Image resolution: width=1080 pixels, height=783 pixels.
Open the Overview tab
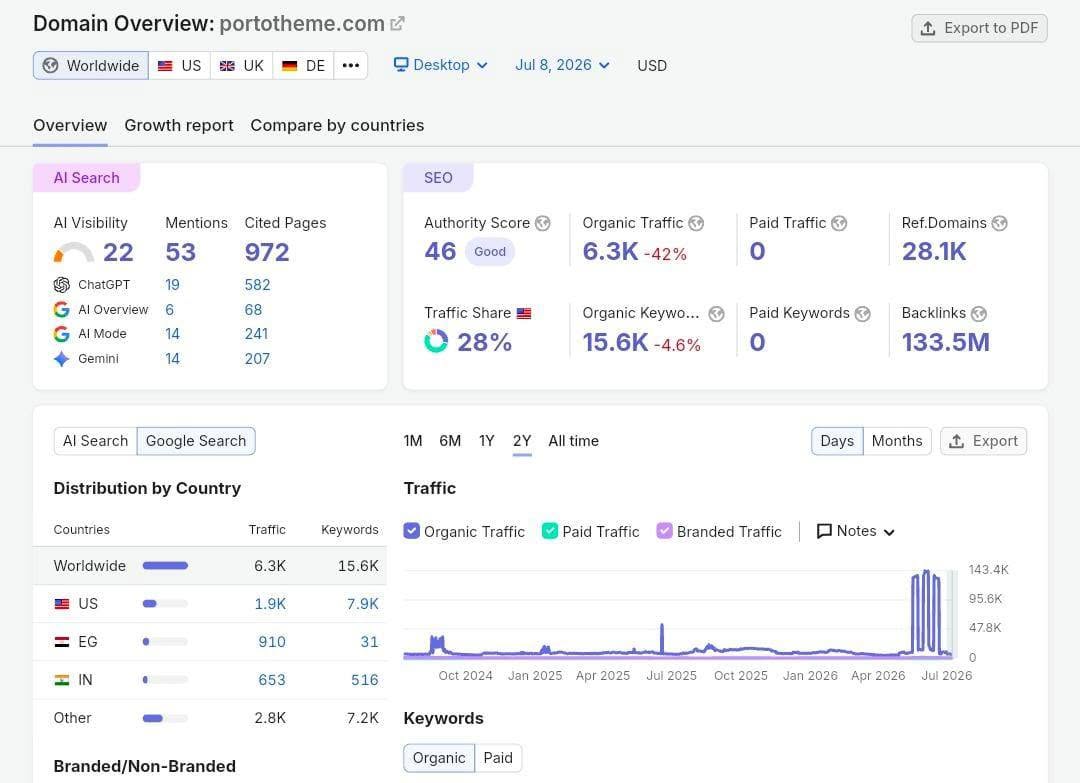pyautogui.click(x=70, y=125)
